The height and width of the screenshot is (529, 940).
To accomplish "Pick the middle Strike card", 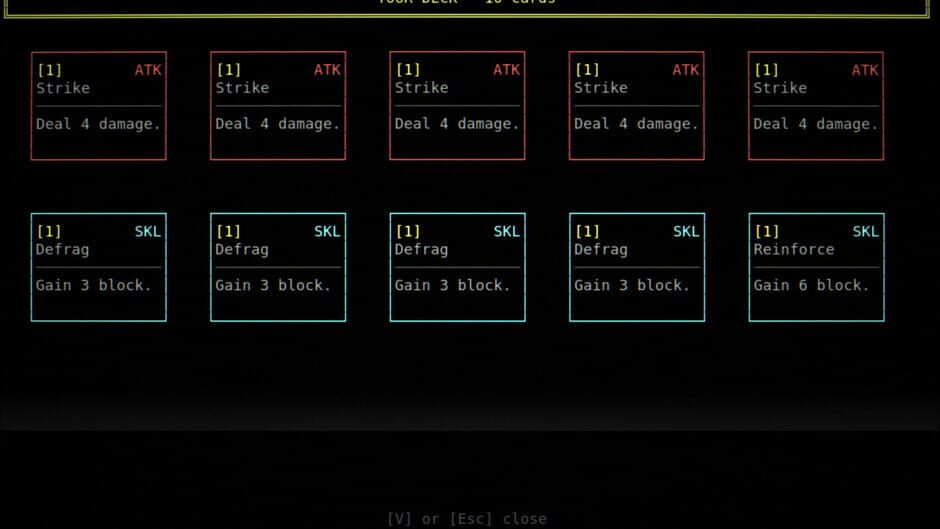I will [x=457, y=106].
